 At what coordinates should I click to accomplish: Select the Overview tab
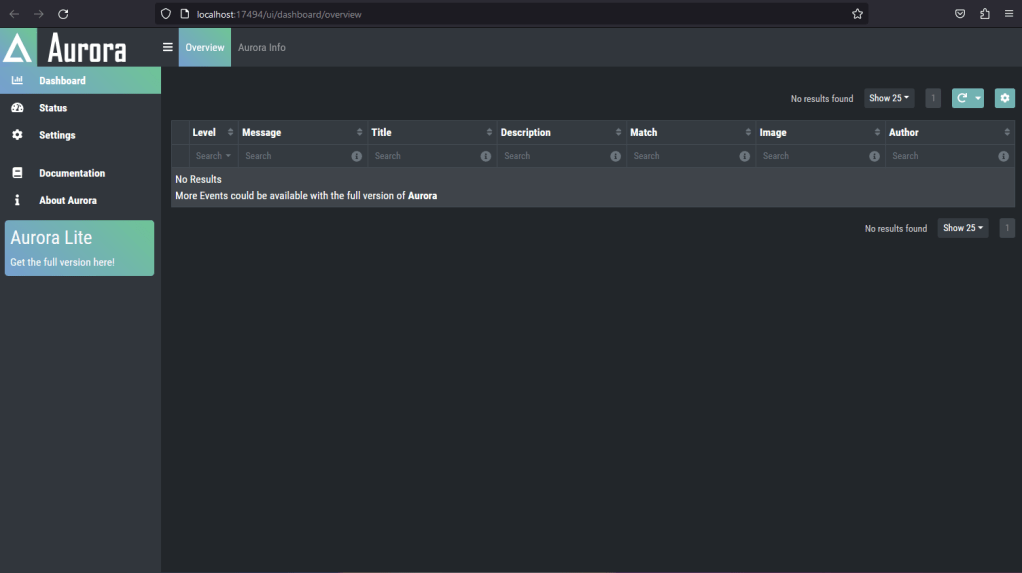(x=205, y=47)
